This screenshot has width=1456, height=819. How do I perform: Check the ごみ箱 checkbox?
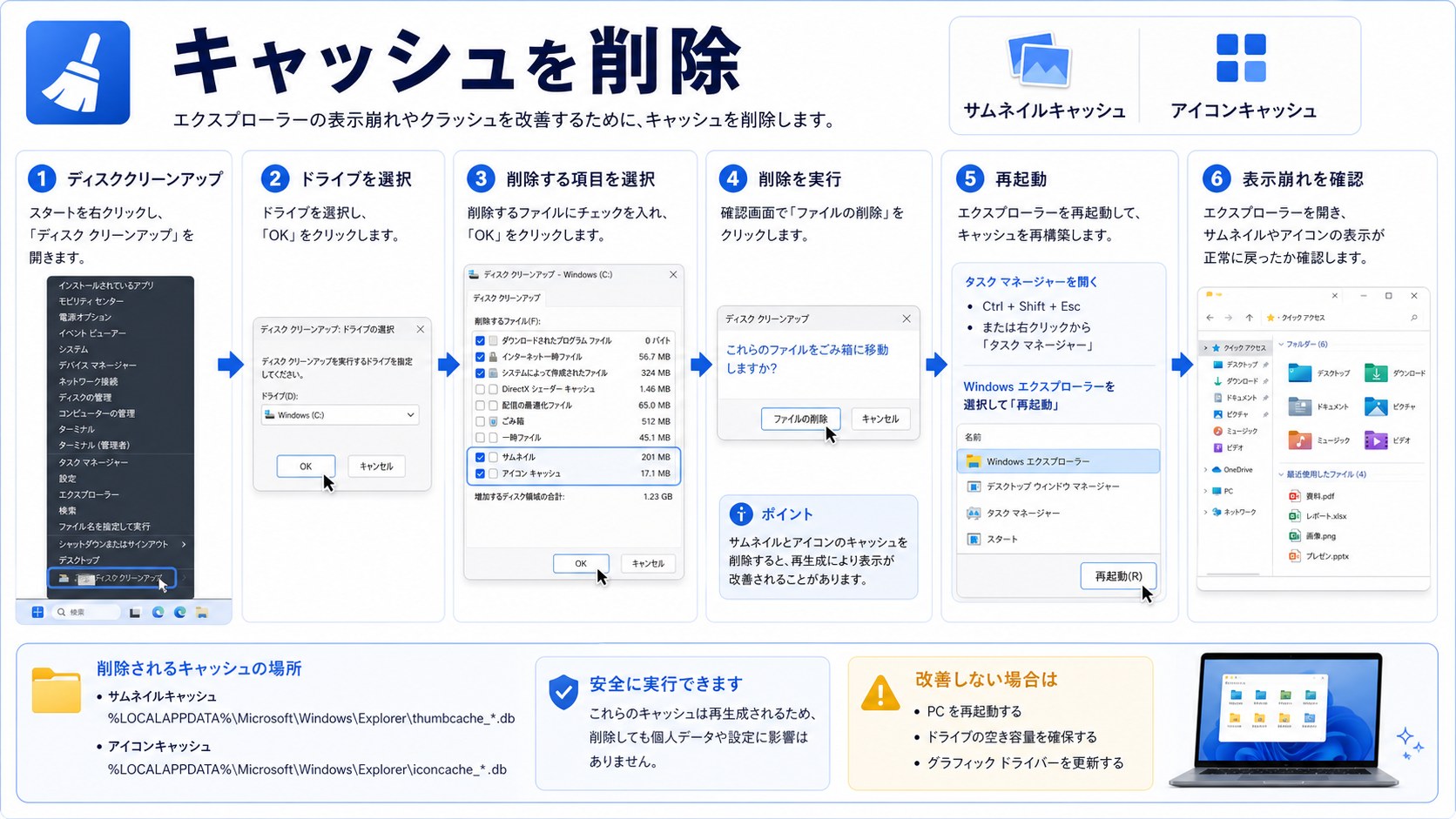480,421
